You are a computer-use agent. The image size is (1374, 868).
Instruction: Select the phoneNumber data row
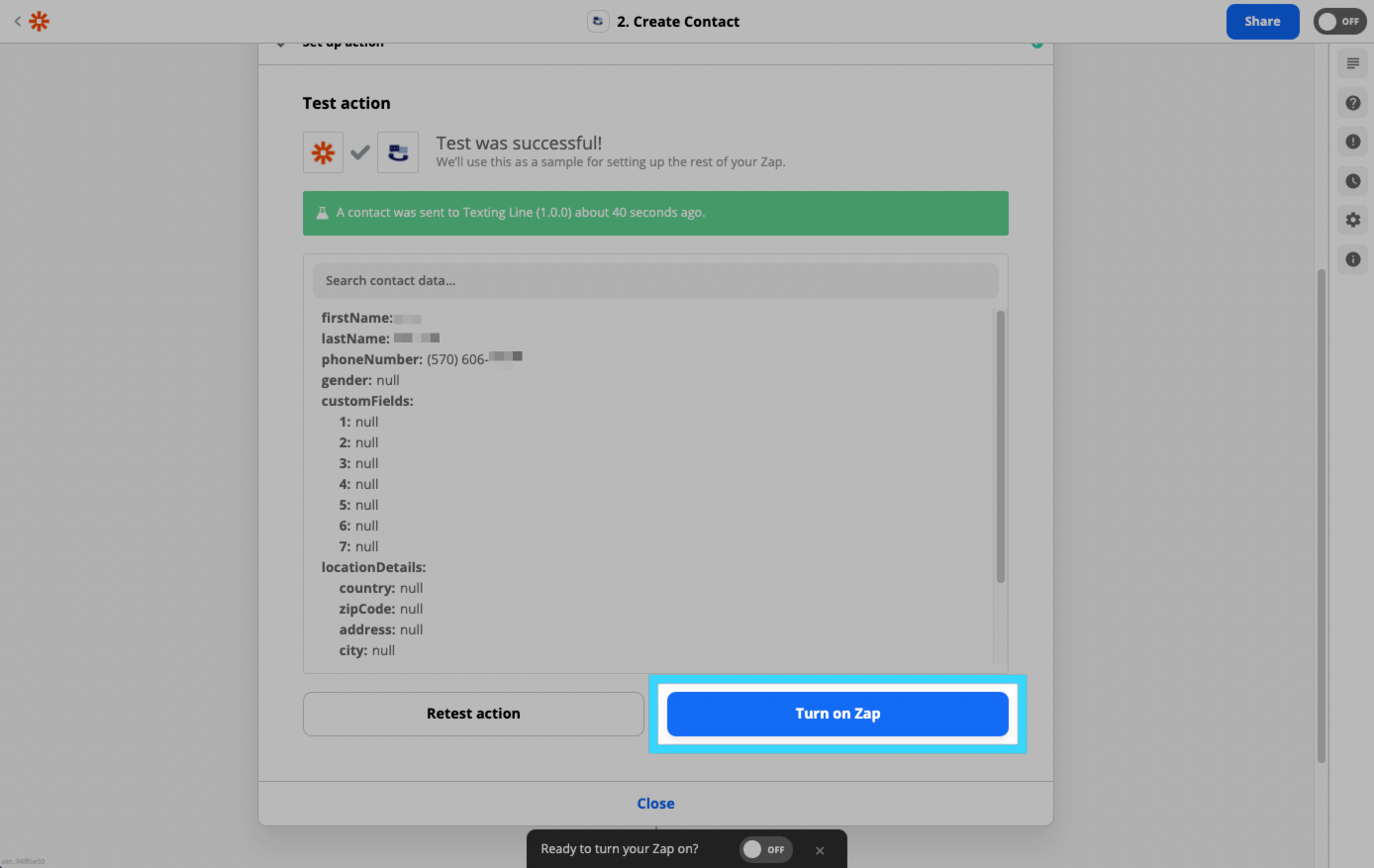click(422, 359)
